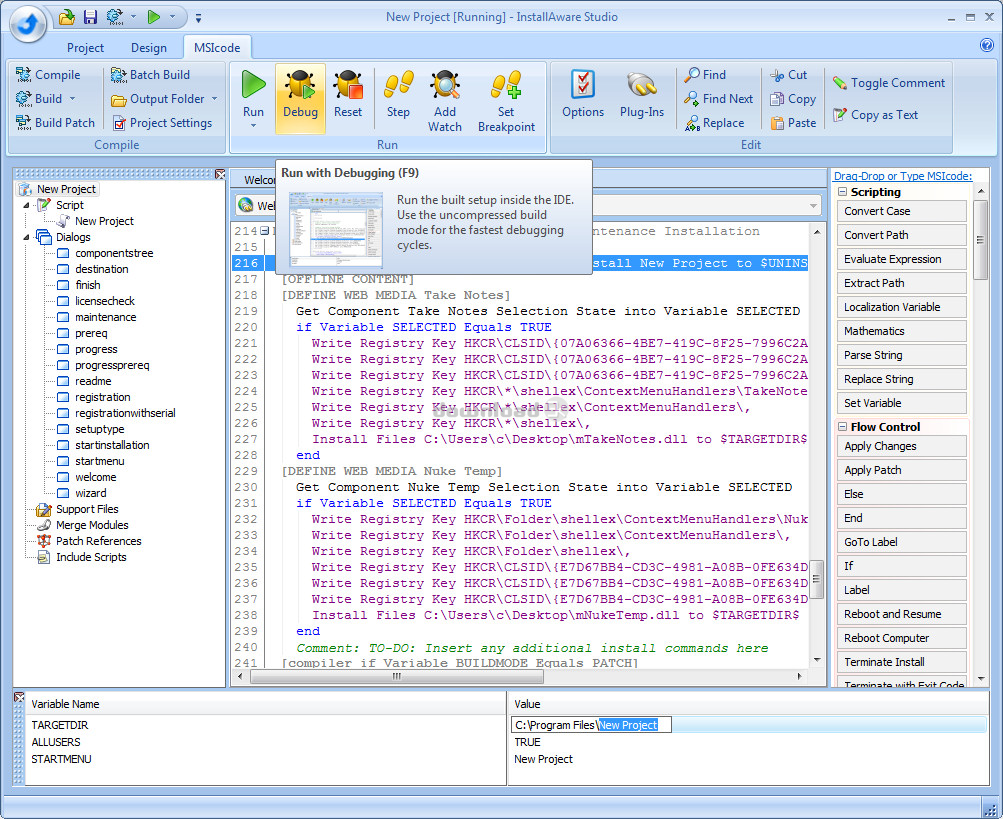
Task: Open the script selector combo box arrow
Action: (814, 205)
